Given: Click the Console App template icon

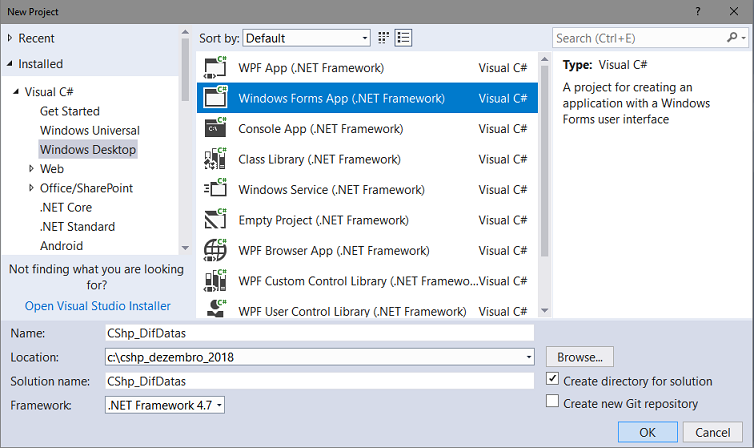Looking at the screenshot, I should coord(215,128).
